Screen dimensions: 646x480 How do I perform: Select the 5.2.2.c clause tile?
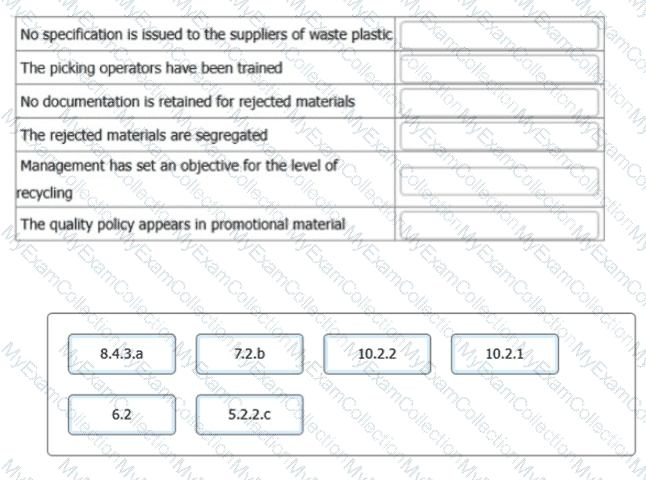click(249, 413)
